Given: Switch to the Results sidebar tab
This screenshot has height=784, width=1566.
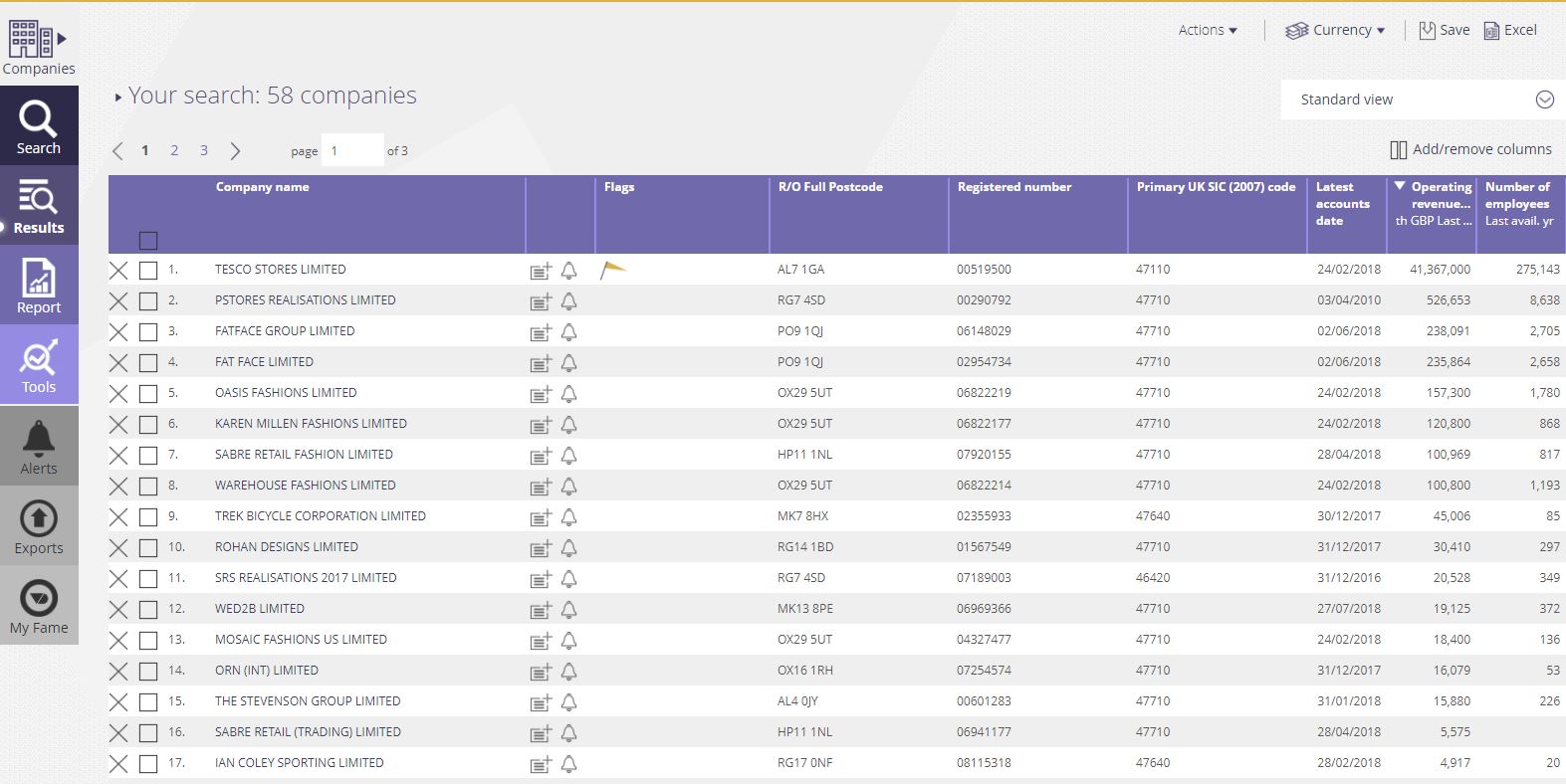Looking at the screenshot, I should coord(39,206).
